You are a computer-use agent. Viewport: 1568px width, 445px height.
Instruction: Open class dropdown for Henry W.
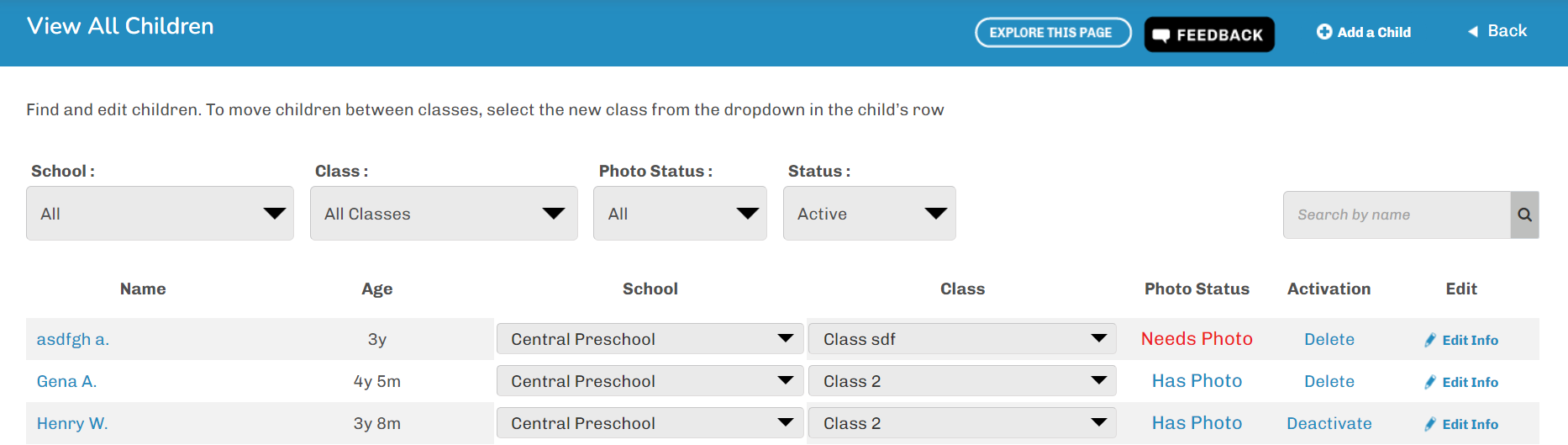click(962, 423)
